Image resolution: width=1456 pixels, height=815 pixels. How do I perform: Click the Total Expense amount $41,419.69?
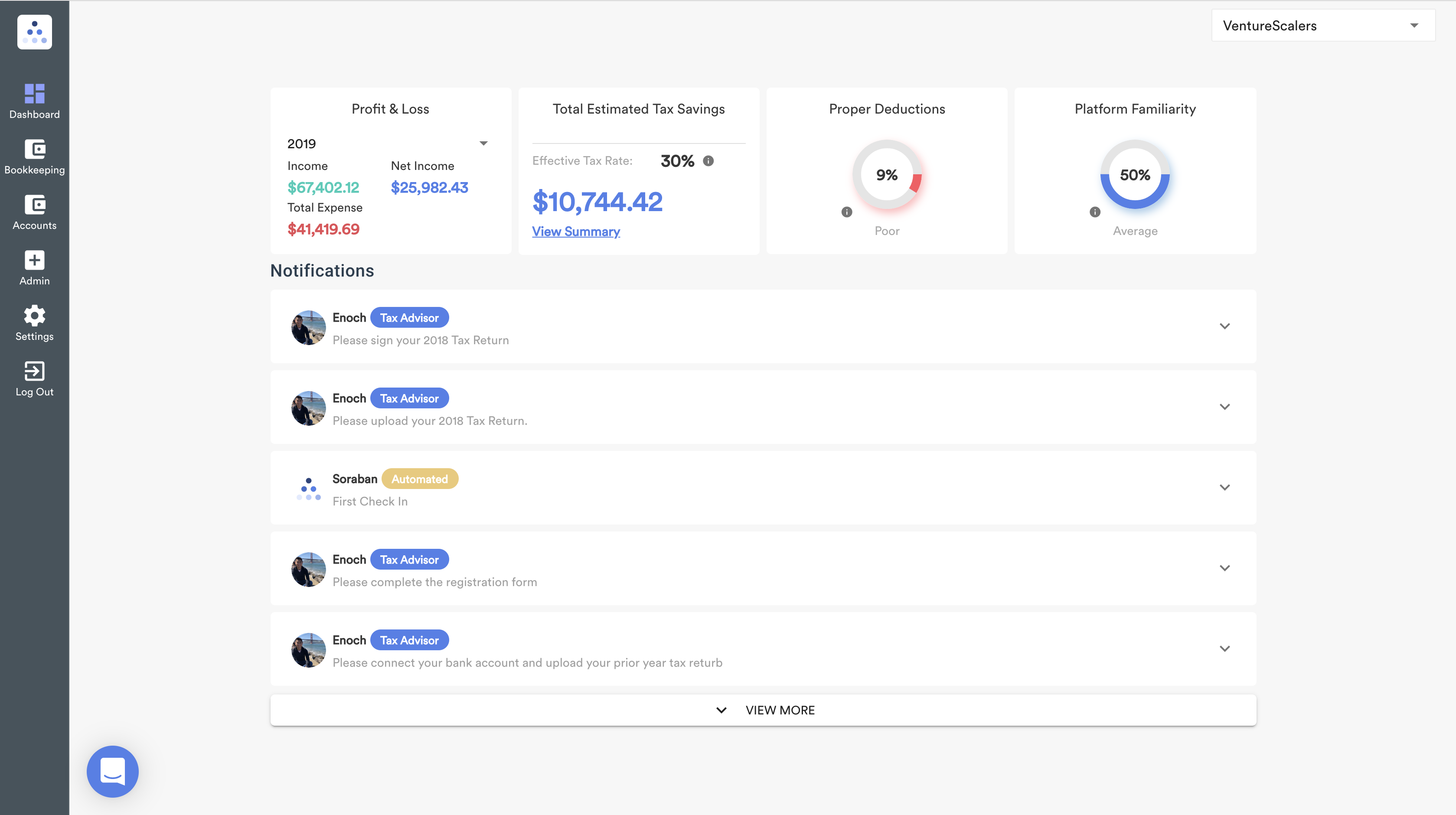tap(323, 229)
